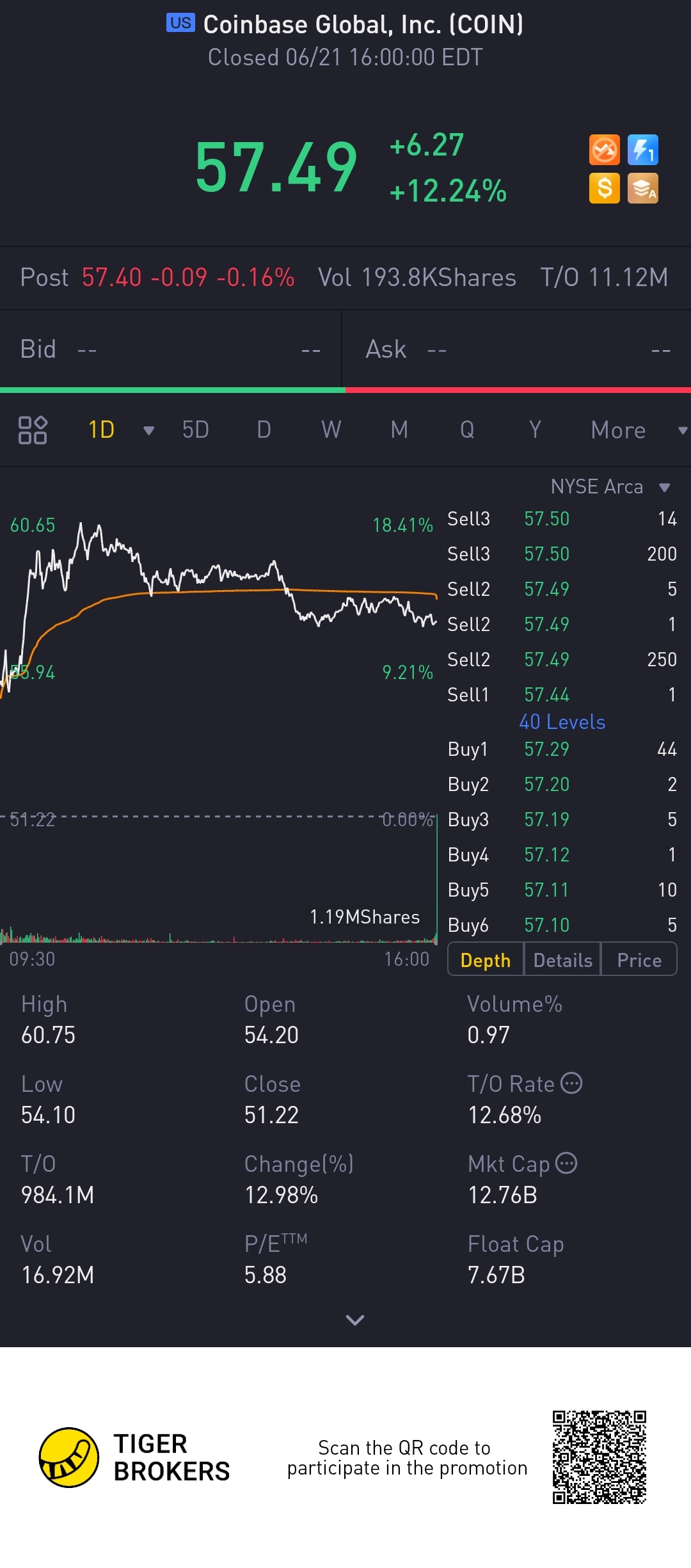
Task: Tap the T/O 984.1M value
Action: (58, 1195)
